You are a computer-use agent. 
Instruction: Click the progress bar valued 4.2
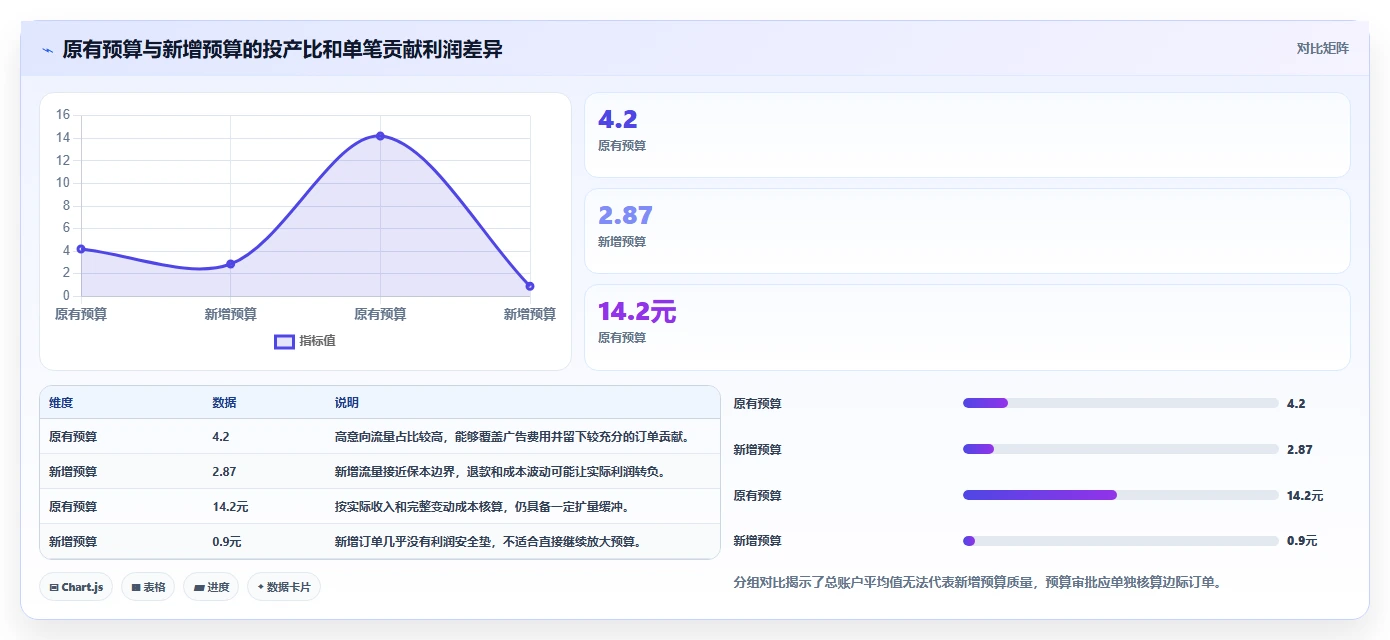click(x=1120, y=403)
